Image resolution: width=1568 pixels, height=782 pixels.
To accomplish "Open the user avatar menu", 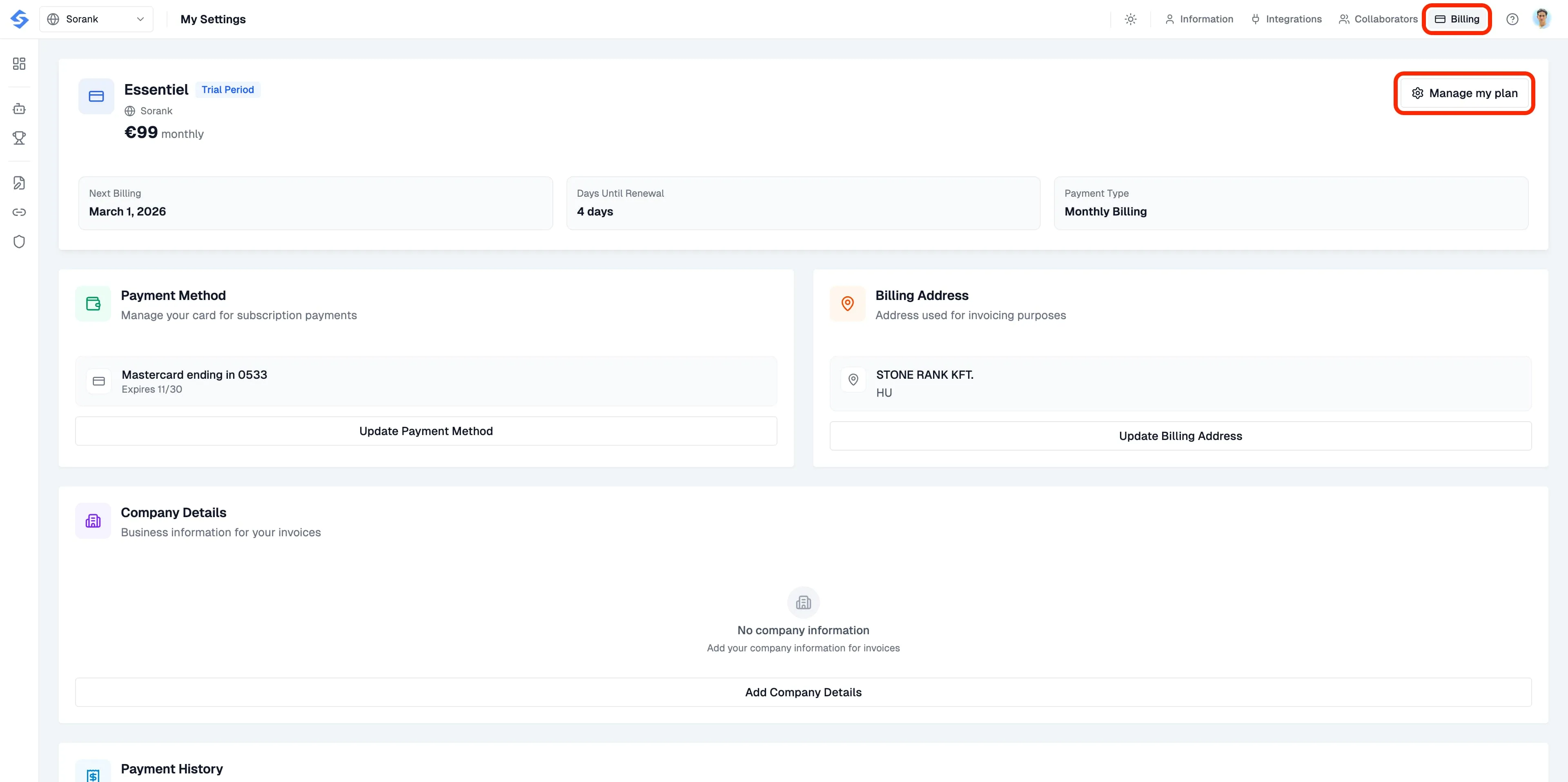I will 1541,19.
